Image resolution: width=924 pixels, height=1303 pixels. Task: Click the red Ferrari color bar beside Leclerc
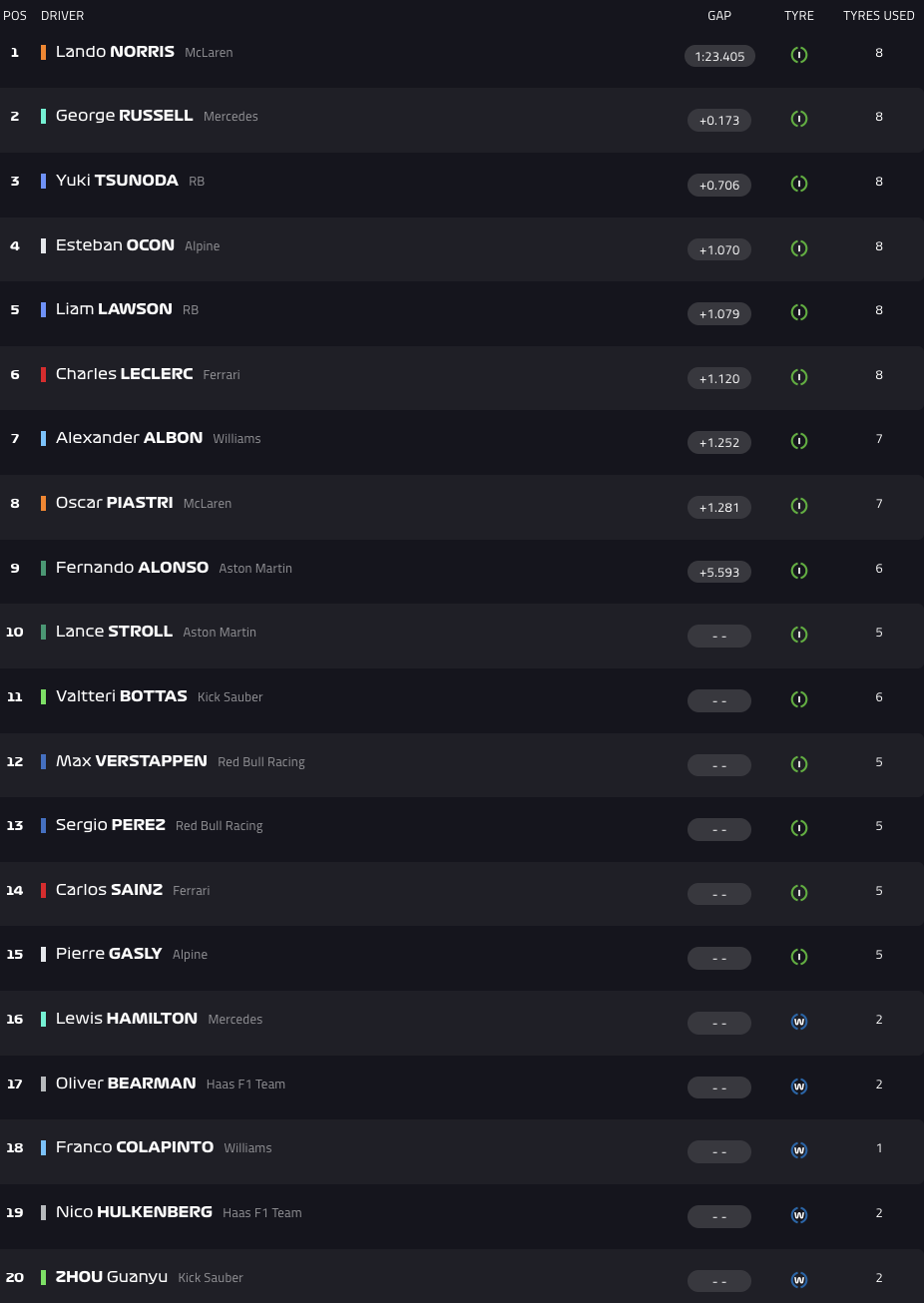point(44,374)
